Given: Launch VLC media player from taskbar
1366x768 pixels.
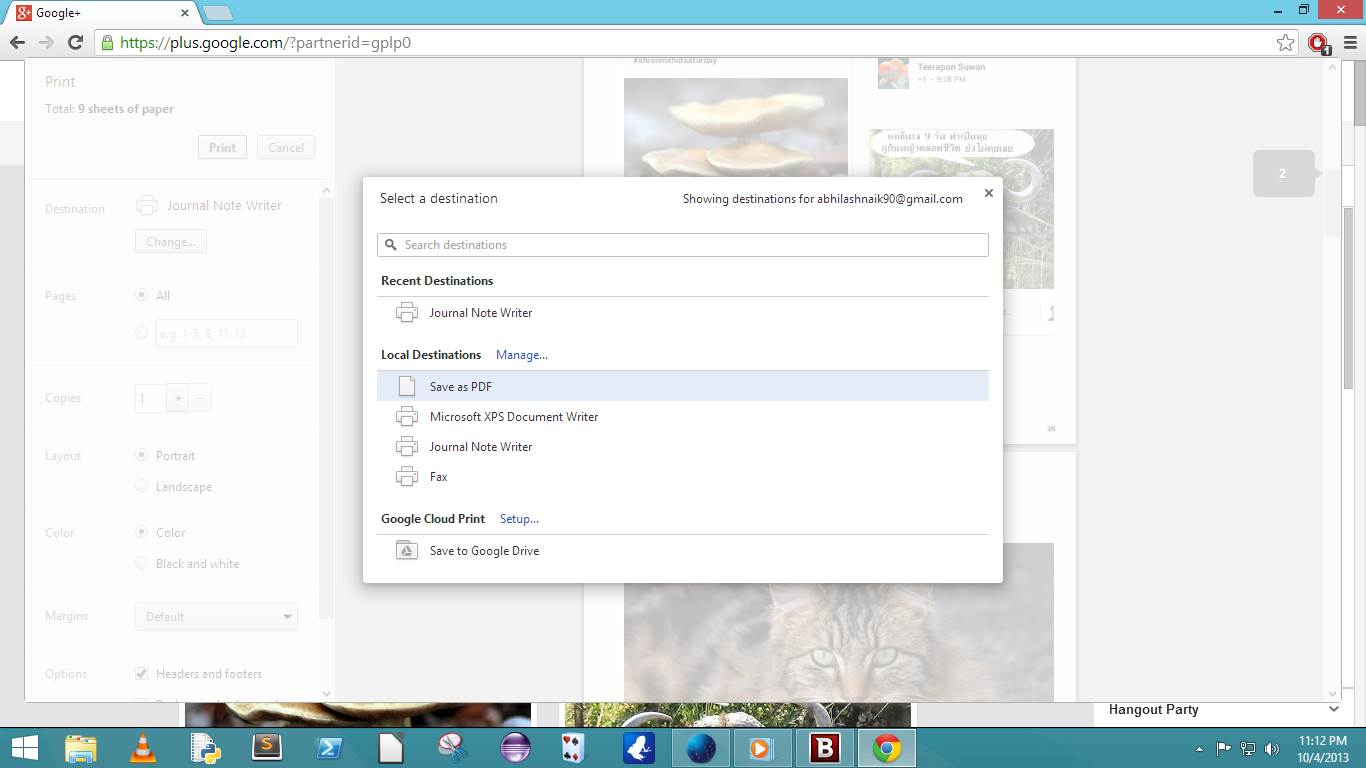Looking at the screenshot, I should (144, 748).
